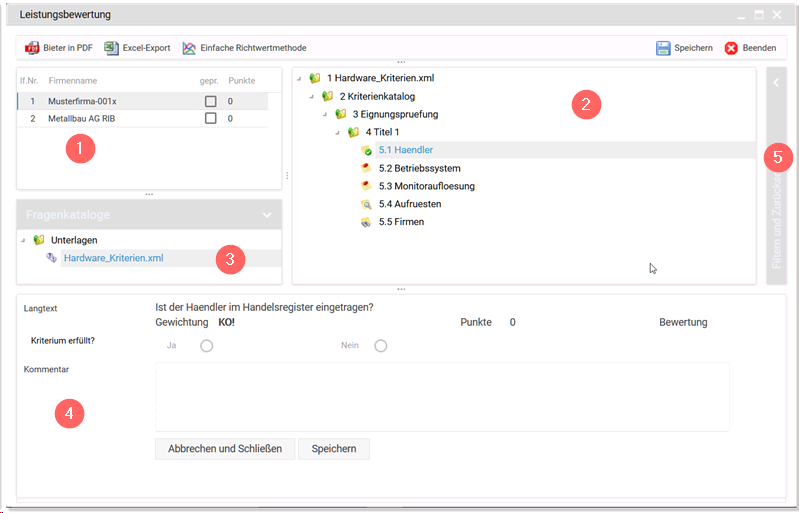Expand the Filtern und Zurücksetzen side panel
This screenshot has height=513, width=799.
[777, 84]
